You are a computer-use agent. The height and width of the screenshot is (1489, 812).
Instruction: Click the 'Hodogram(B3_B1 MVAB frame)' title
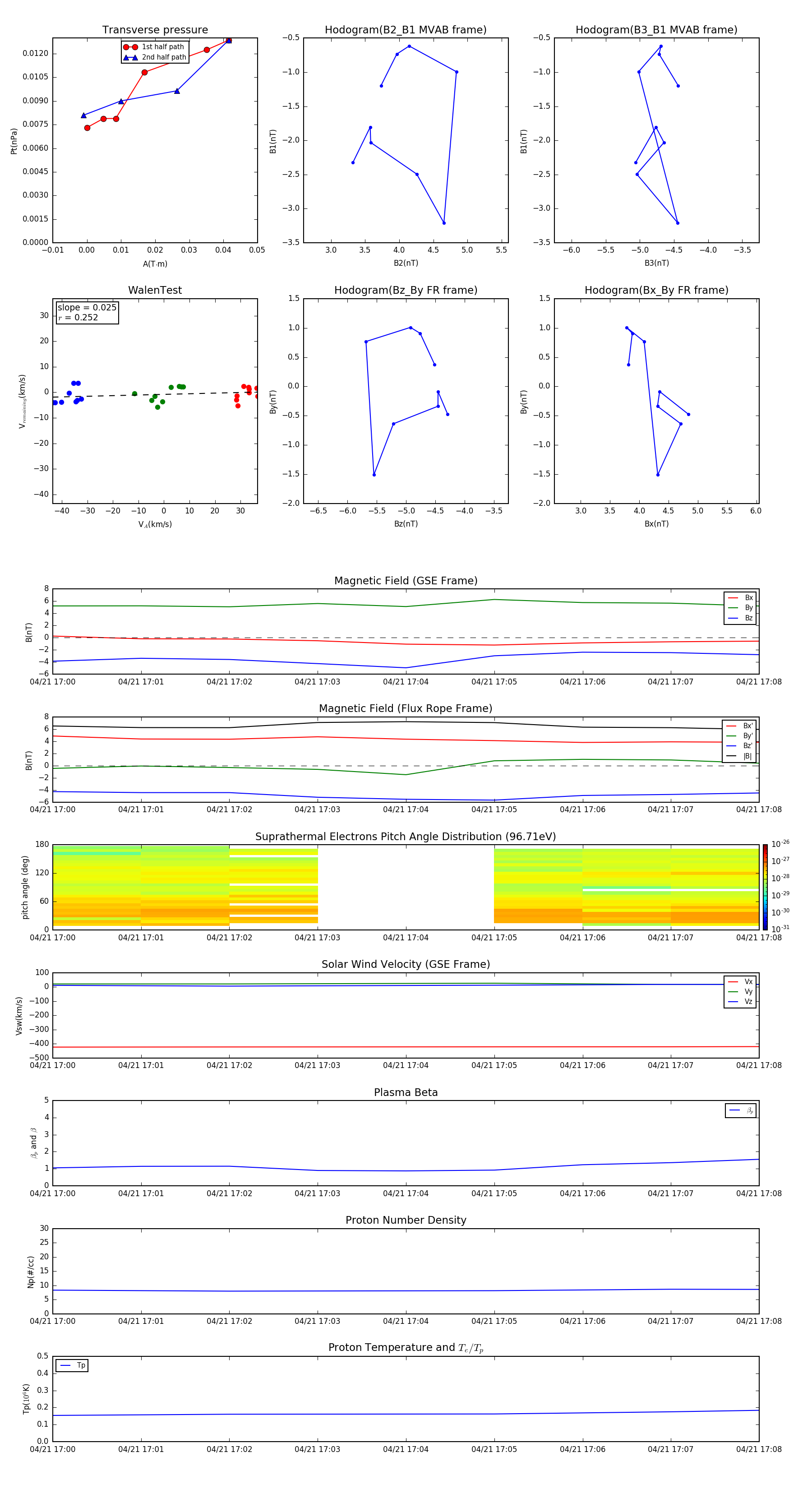click(656, 29)
